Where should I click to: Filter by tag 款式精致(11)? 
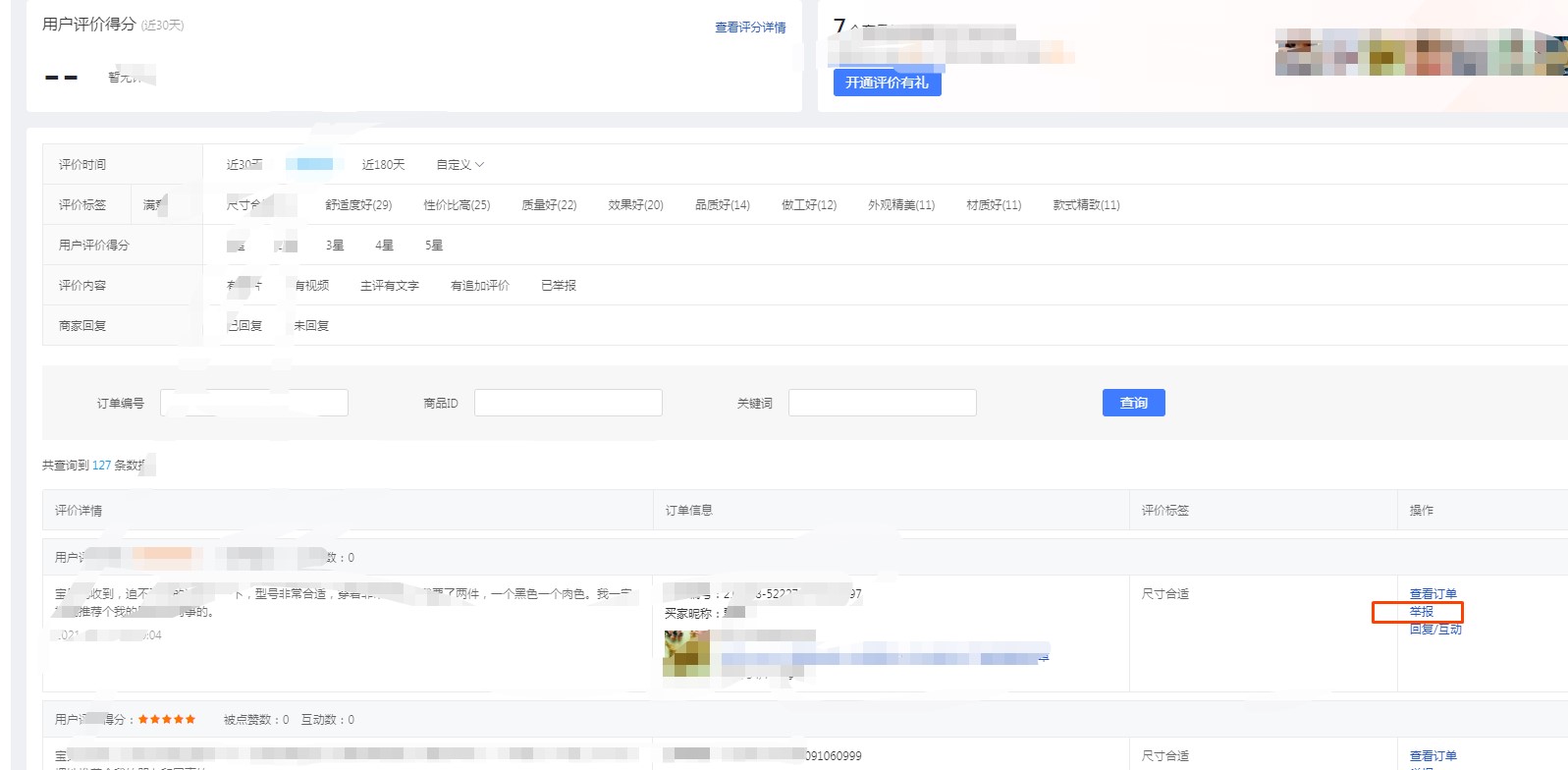click(1086, 205)
